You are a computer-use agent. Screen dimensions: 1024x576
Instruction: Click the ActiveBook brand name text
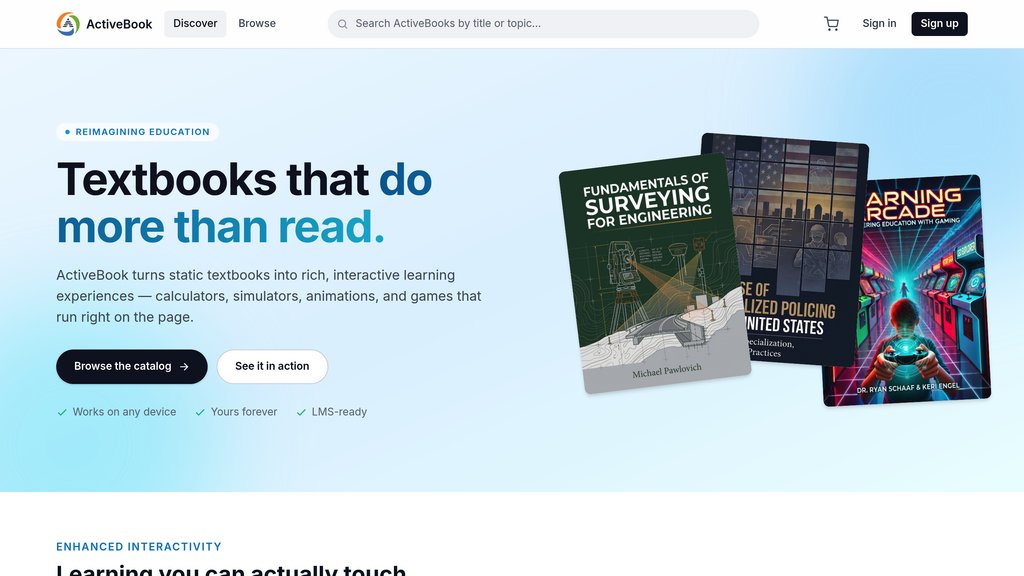(x=119, y=24)
